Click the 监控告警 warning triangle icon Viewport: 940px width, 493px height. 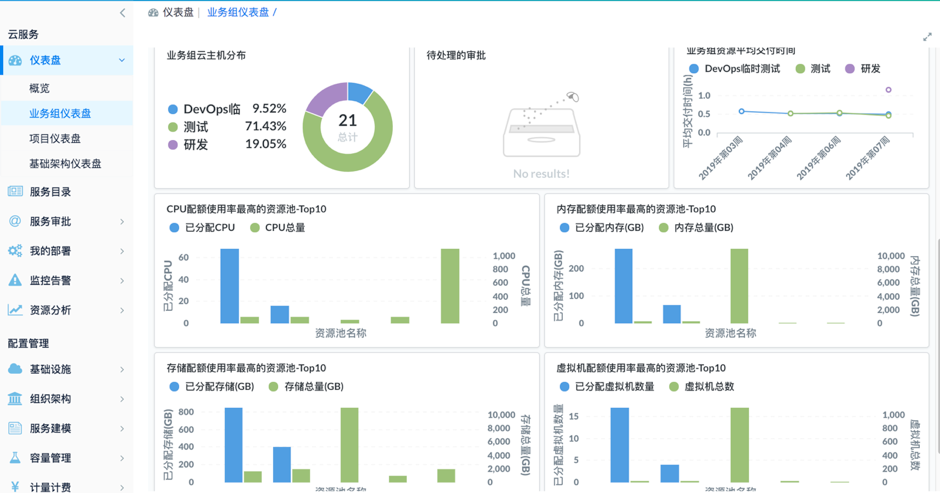[x=15, y=280]
